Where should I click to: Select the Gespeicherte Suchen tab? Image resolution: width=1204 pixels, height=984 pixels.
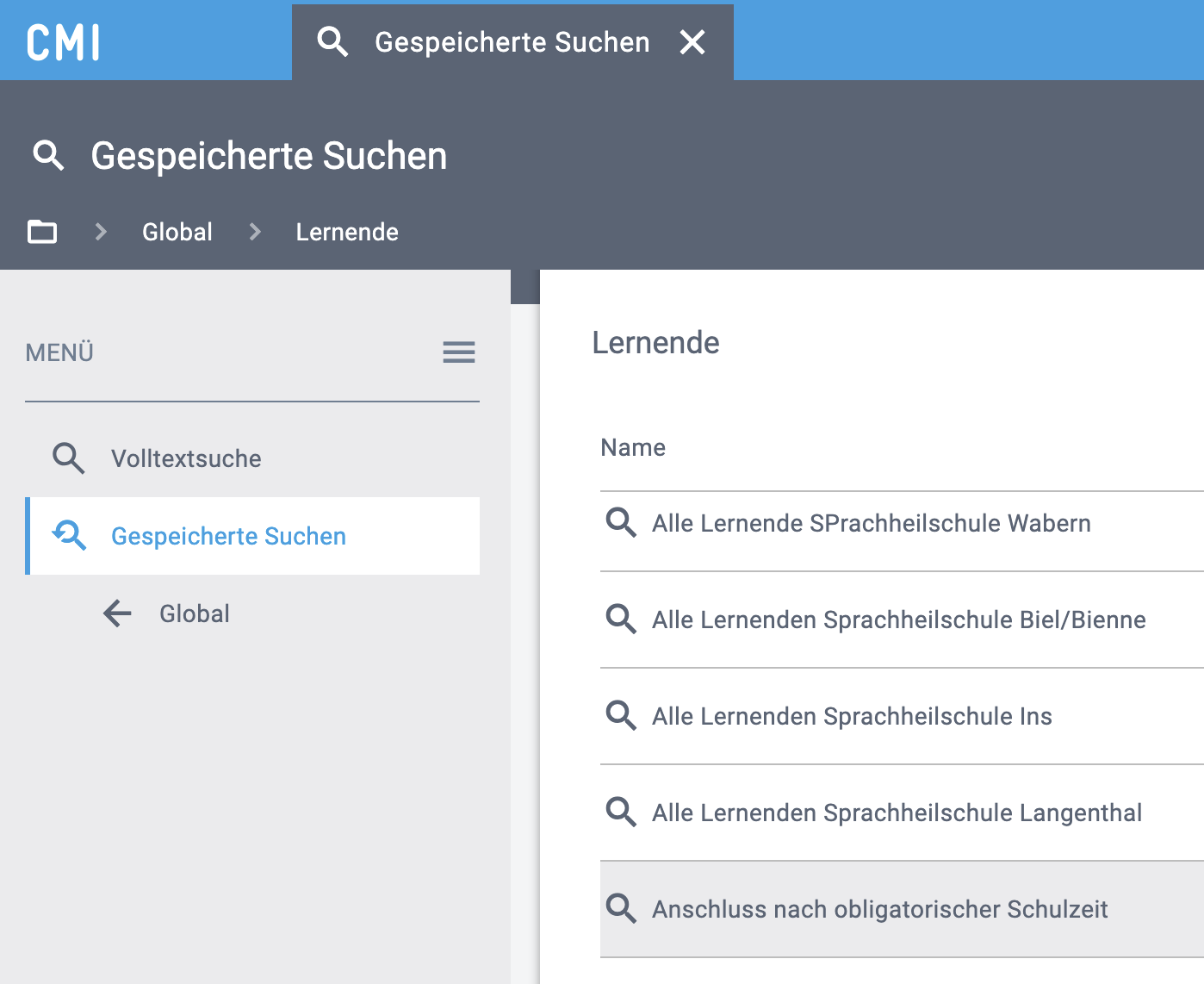click(x=511, y=42)
